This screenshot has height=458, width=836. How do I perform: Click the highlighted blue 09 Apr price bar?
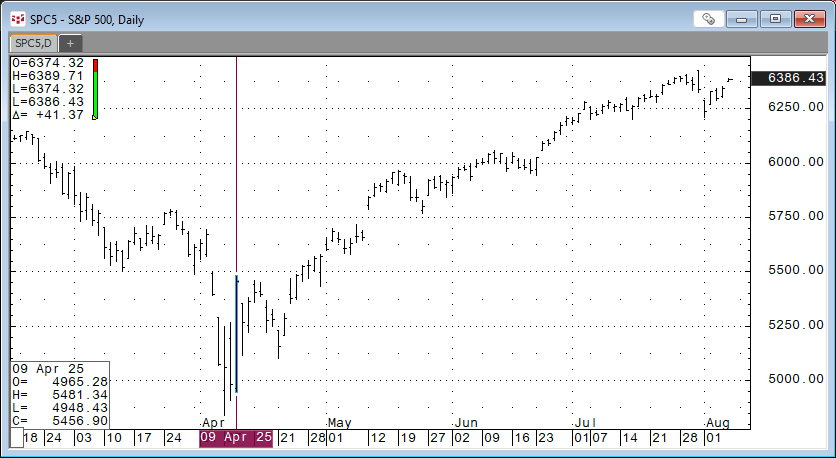coord(236,334)
